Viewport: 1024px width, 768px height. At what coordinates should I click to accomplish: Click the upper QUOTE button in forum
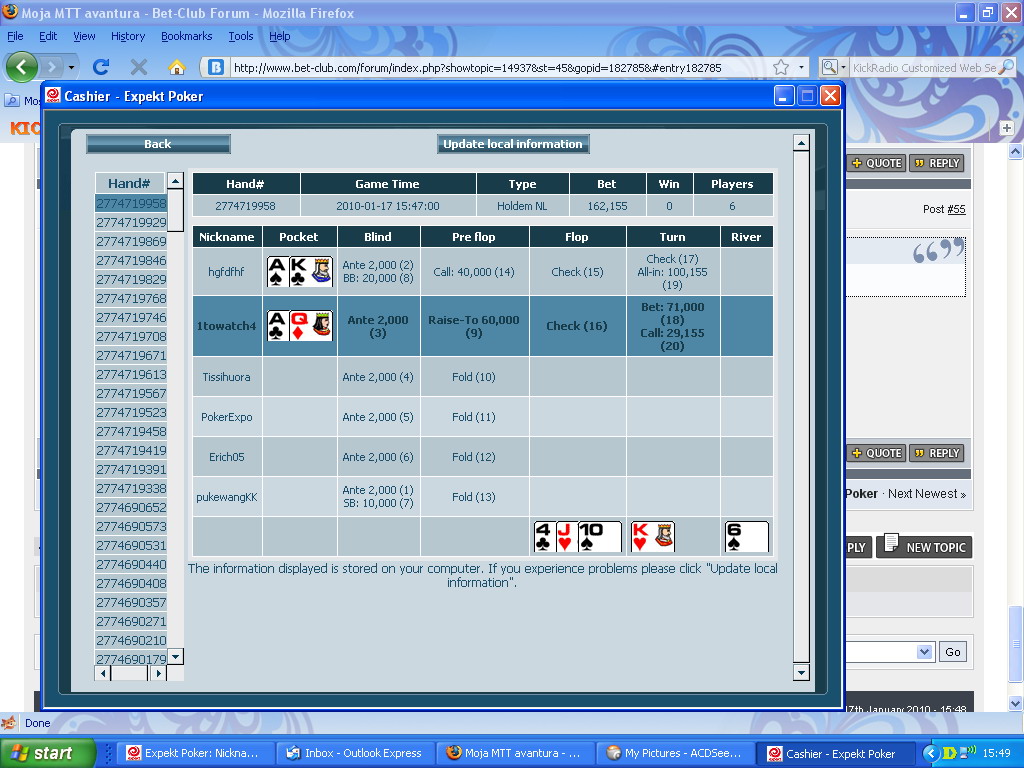pos(876,163)
